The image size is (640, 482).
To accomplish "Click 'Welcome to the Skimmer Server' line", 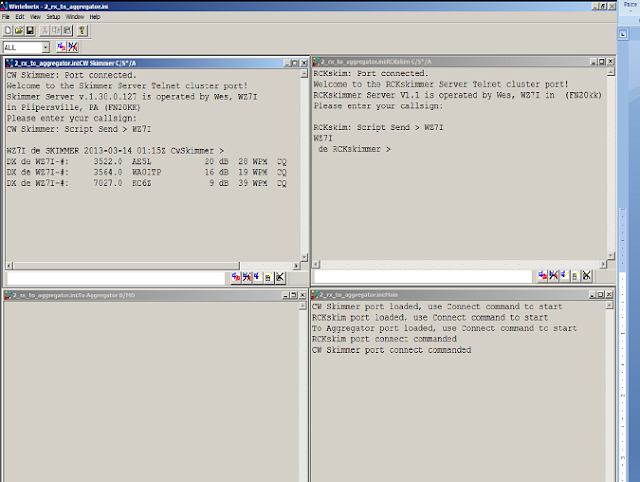I will tap(127, 86).
